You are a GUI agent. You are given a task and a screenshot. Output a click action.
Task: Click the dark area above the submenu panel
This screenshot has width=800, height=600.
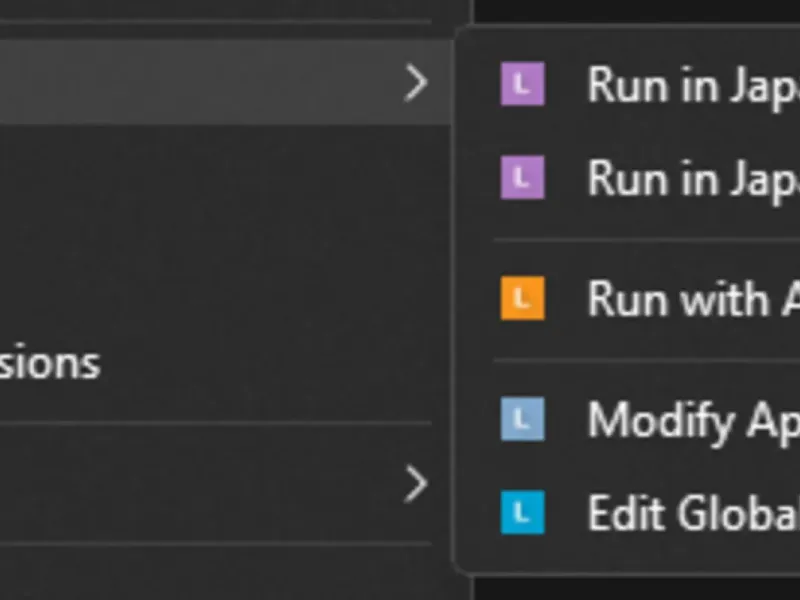pos(640,10)
